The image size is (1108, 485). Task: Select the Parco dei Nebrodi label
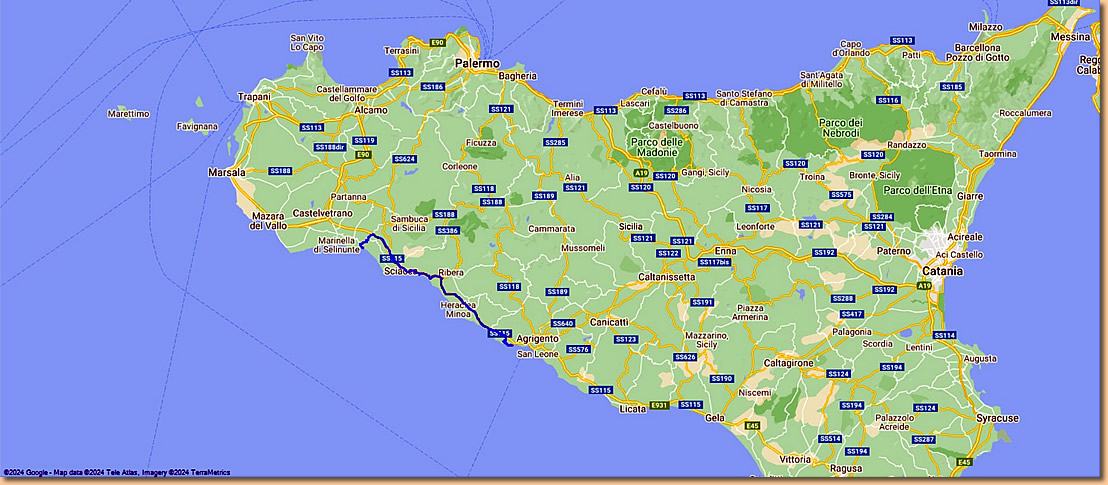839,128
